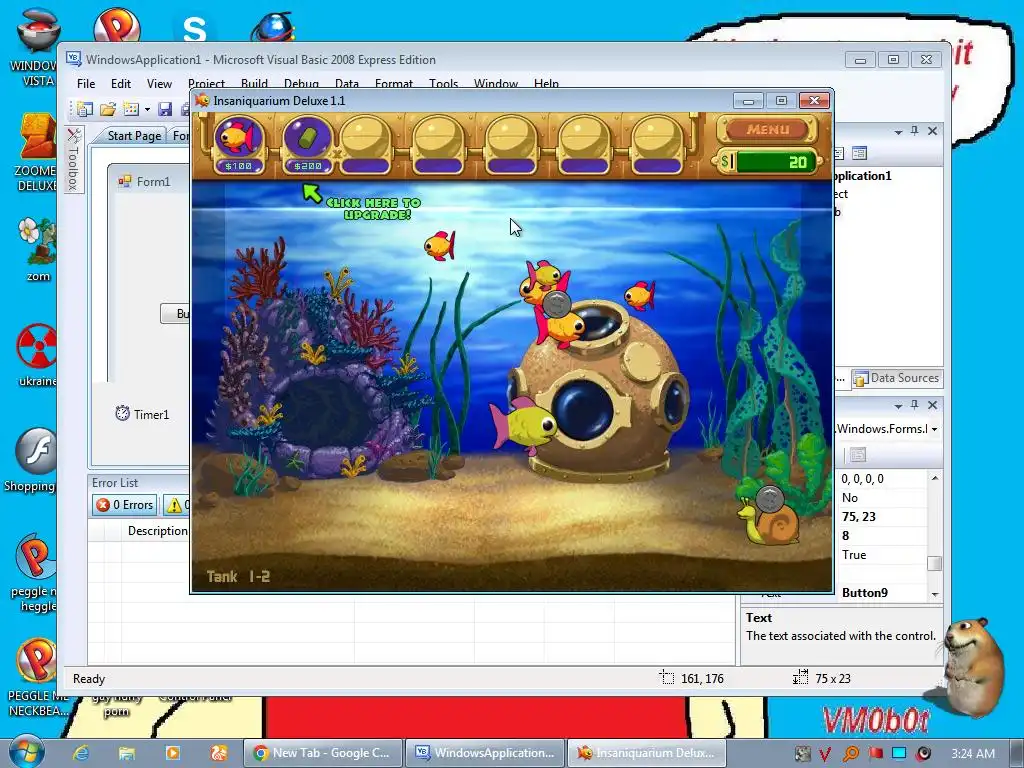This screenshot has width=1024, height=768.
Task: Switch to the Start Page tab
Action: (x=134, y=135)
